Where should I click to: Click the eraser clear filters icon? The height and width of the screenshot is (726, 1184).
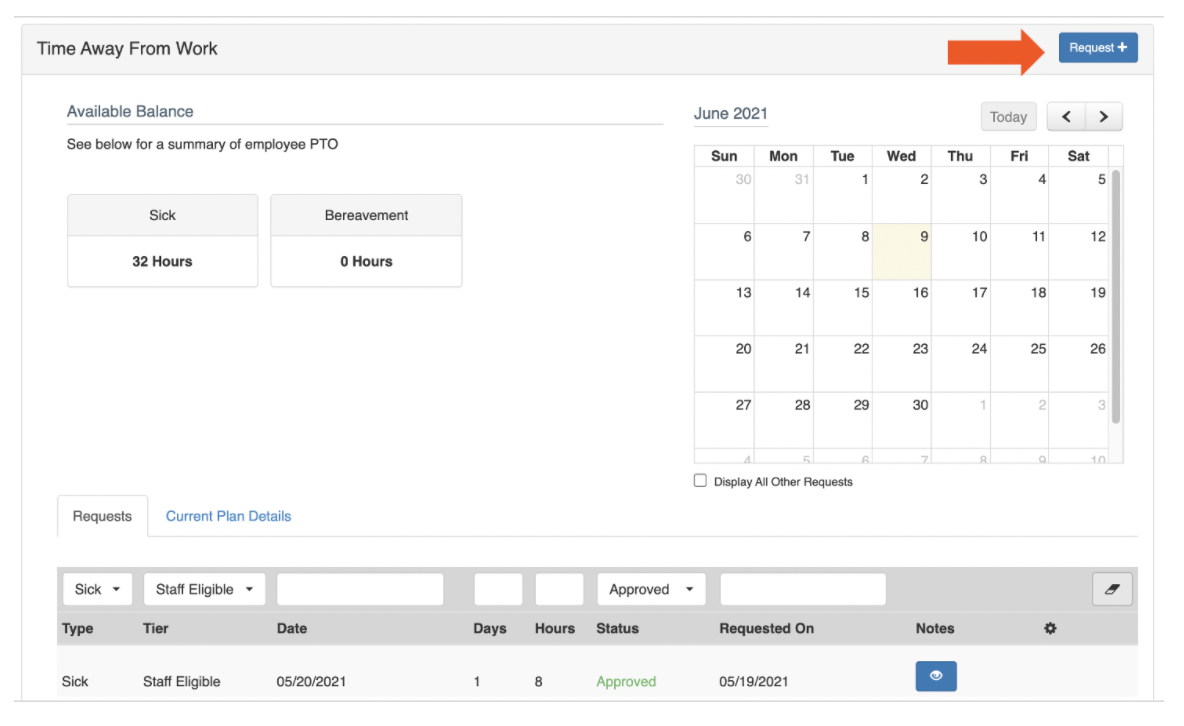tap(1112, 590)
